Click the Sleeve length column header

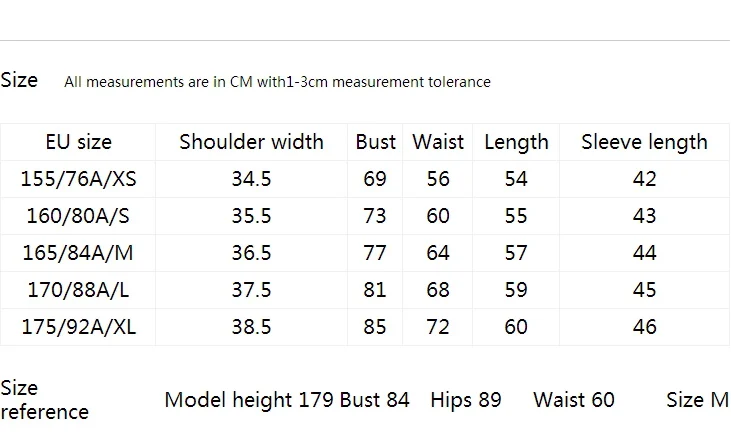[x=644, y=143]
